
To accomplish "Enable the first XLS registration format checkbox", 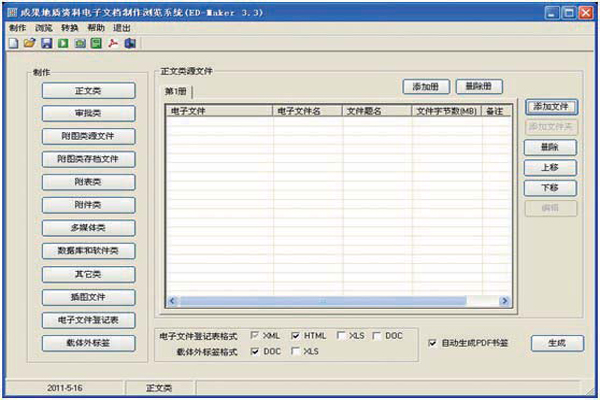I will click(341, 336).
